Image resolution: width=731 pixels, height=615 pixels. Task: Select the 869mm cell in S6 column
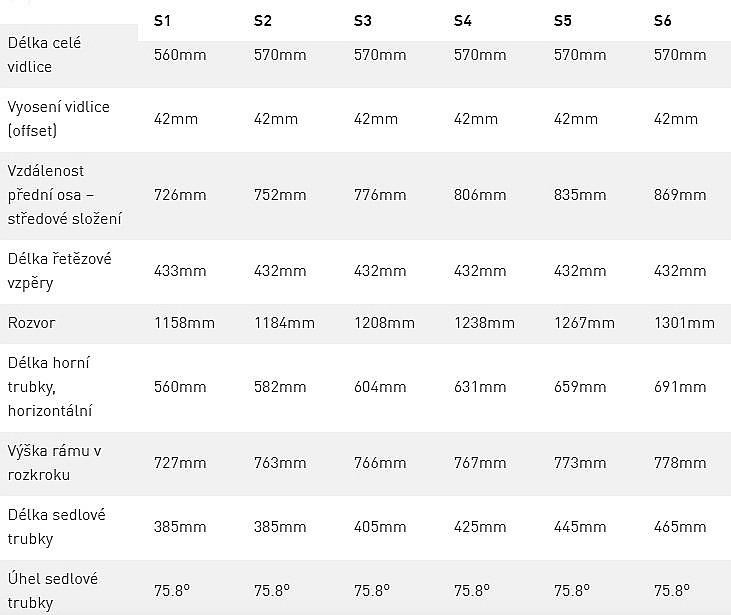pyautogui.click(x=680, y=195)
